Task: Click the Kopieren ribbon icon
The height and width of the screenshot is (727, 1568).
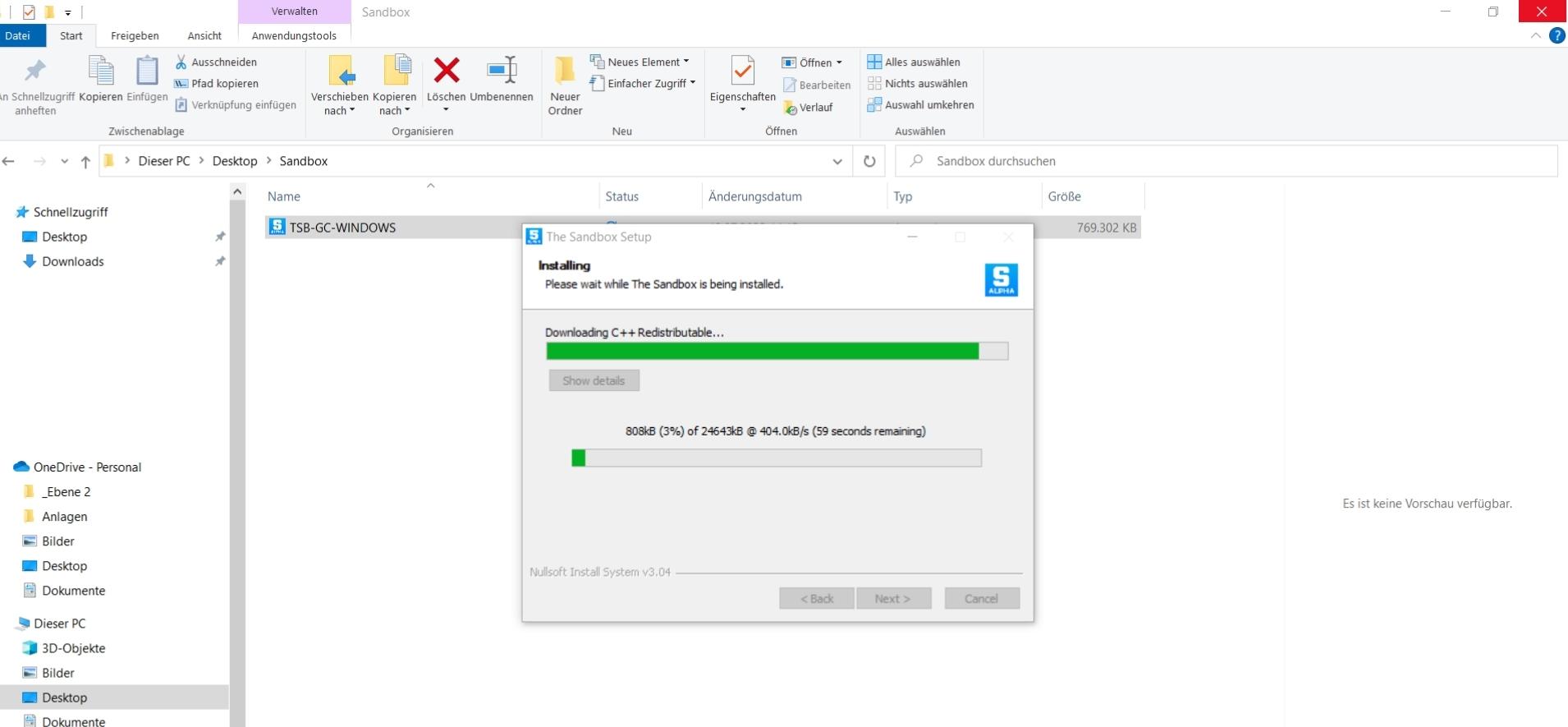Action: point(101,71)
